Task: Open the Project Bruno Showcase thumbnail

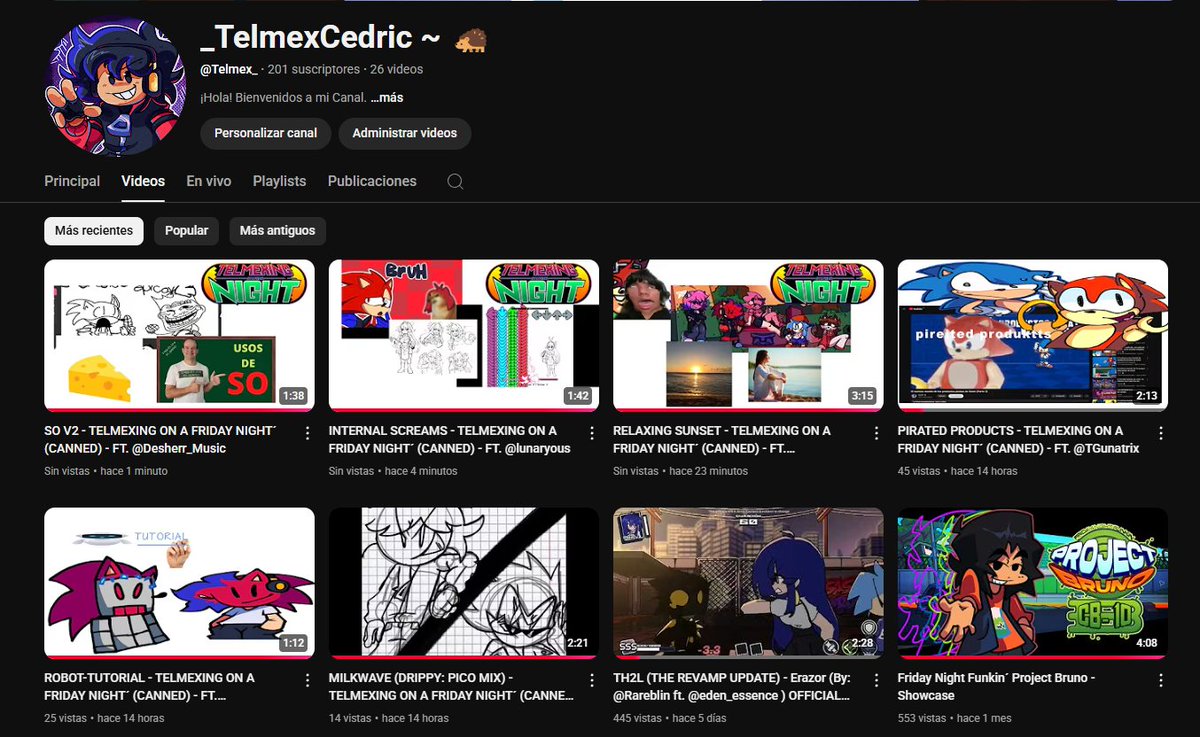Action: tap(1033, 583)
